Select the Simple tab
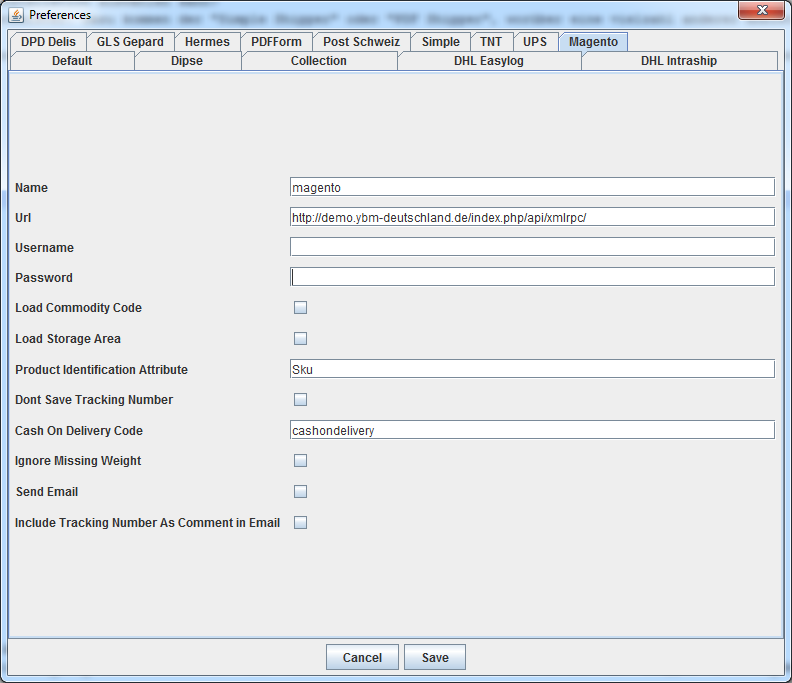This screenshot has height=683, width=792. click(x=440, y=41)
